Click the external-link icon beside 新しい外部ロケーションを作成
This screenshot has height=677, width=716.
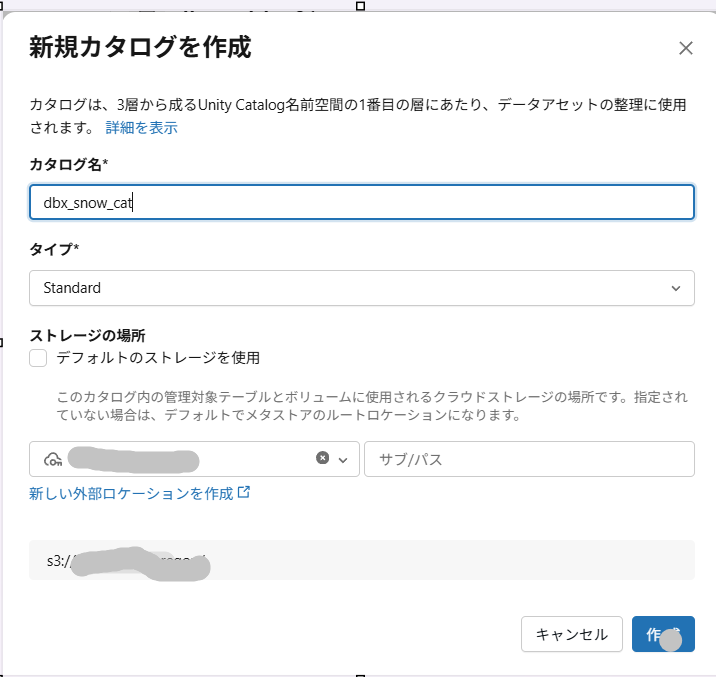click(x=244, y=492)
